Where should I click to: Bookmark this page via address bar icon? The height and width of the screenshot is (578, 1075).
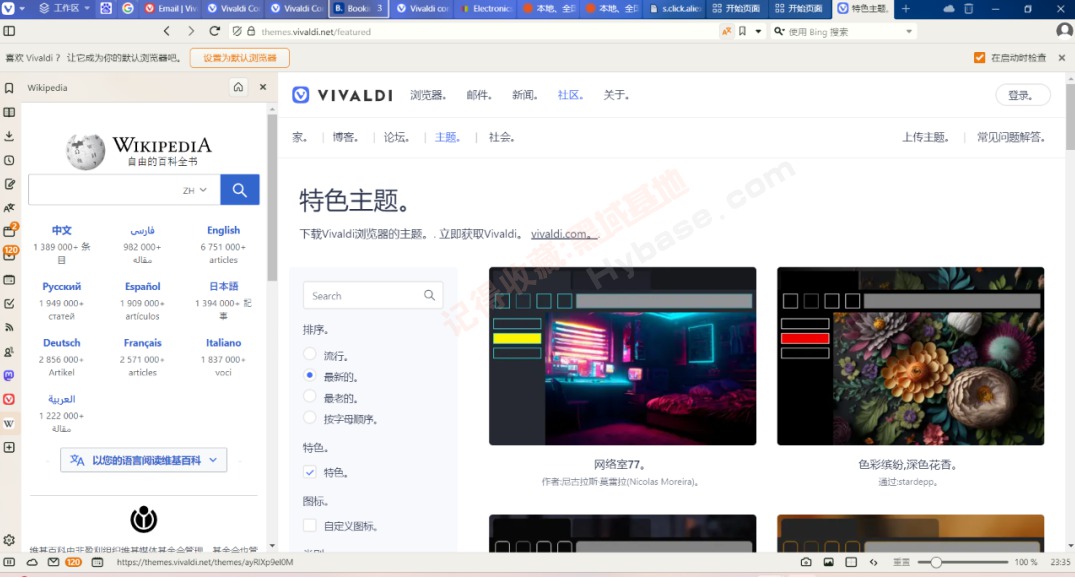point(742,31)
